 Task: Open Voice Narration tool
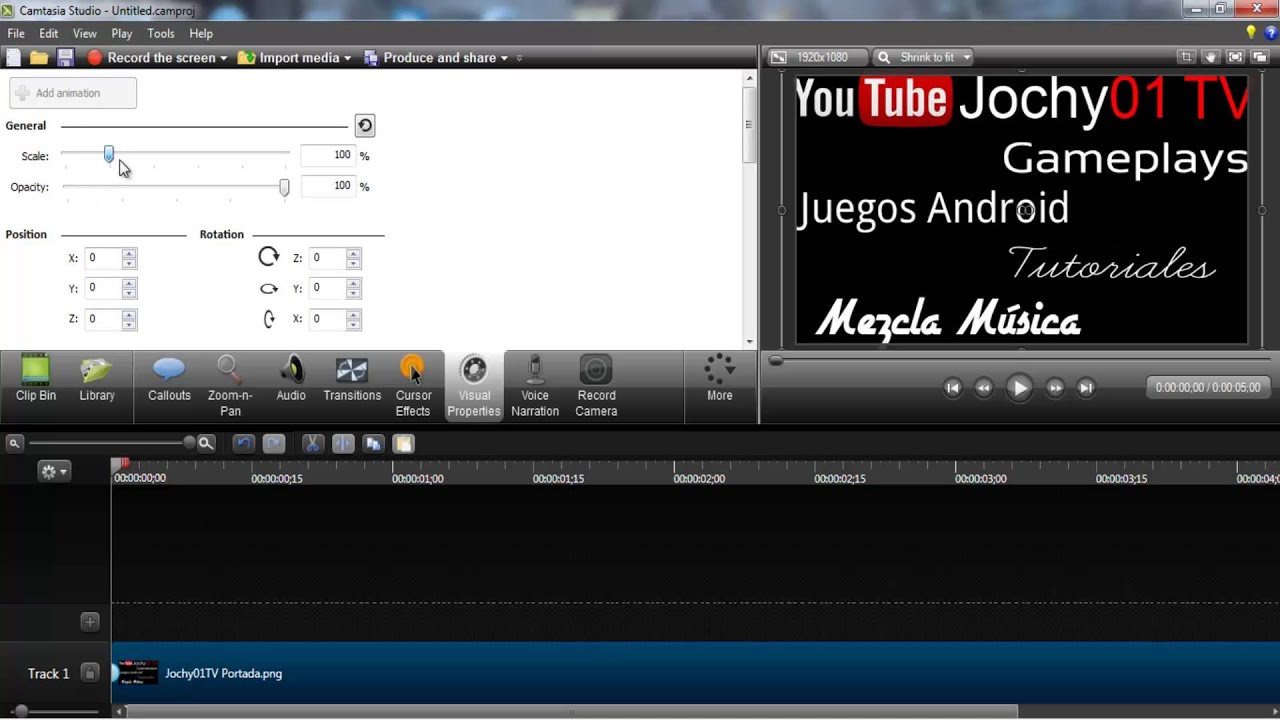pos(535,385)
